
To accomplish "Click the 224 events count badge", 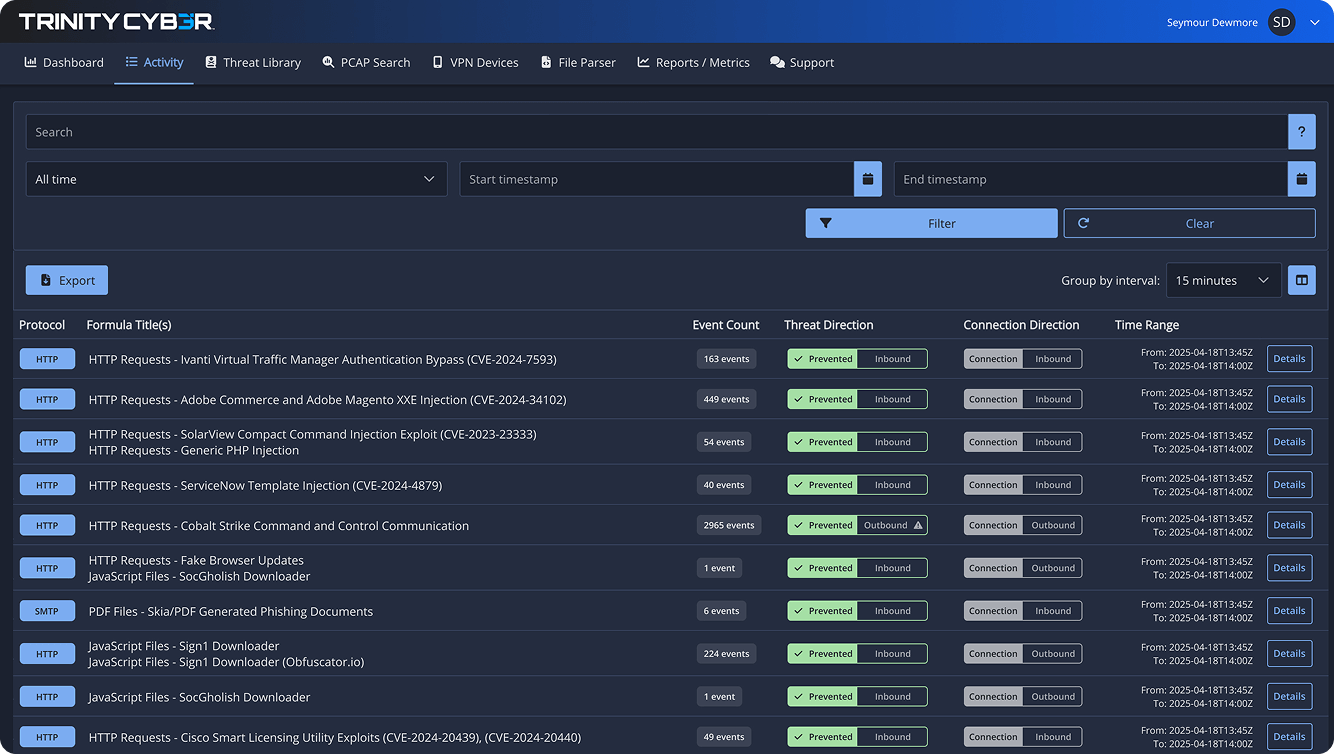I will pos(726,654).
